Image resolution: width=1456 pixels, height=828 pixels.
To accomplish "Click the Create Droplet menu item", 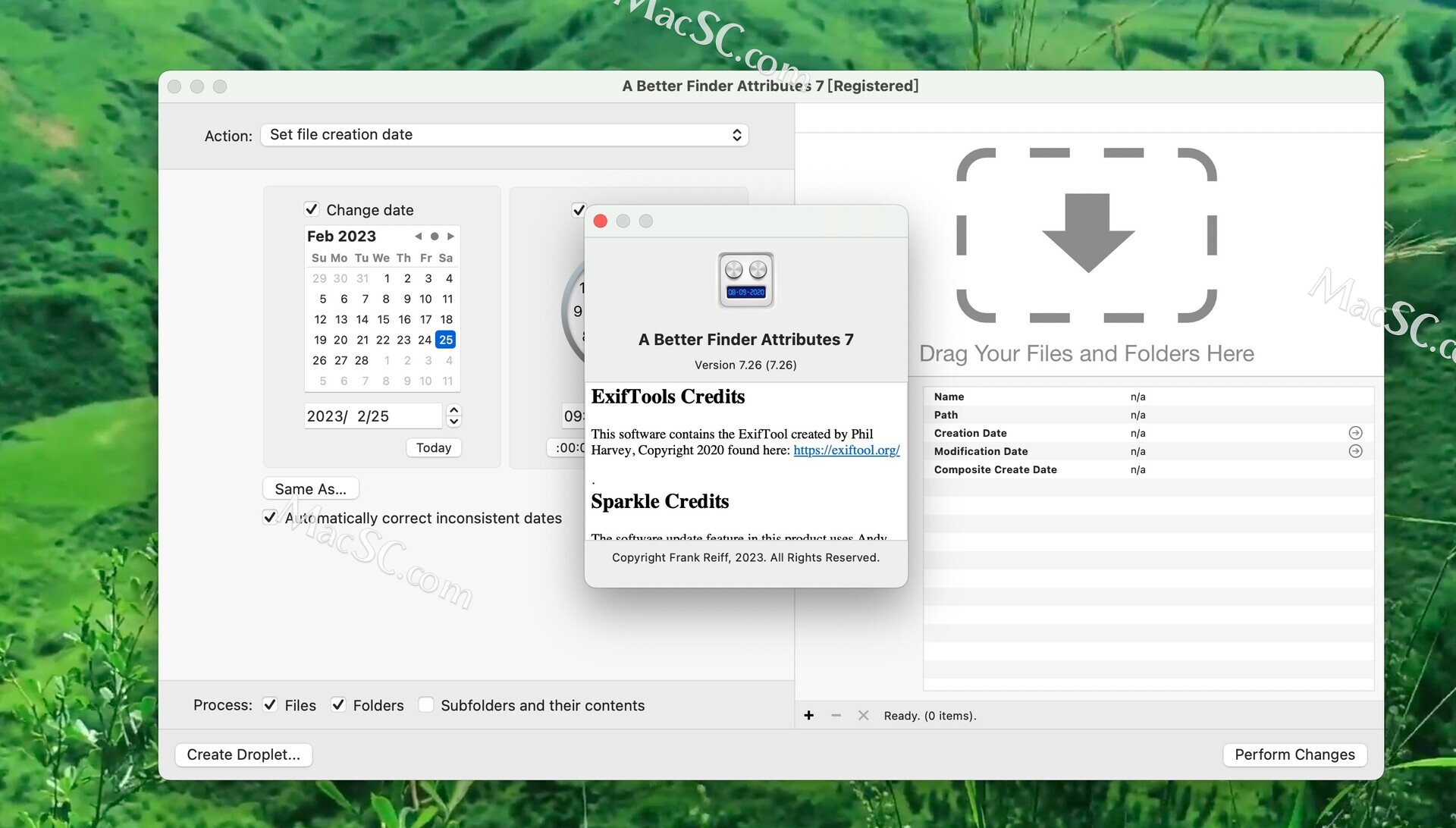I will tap(243, 754).
